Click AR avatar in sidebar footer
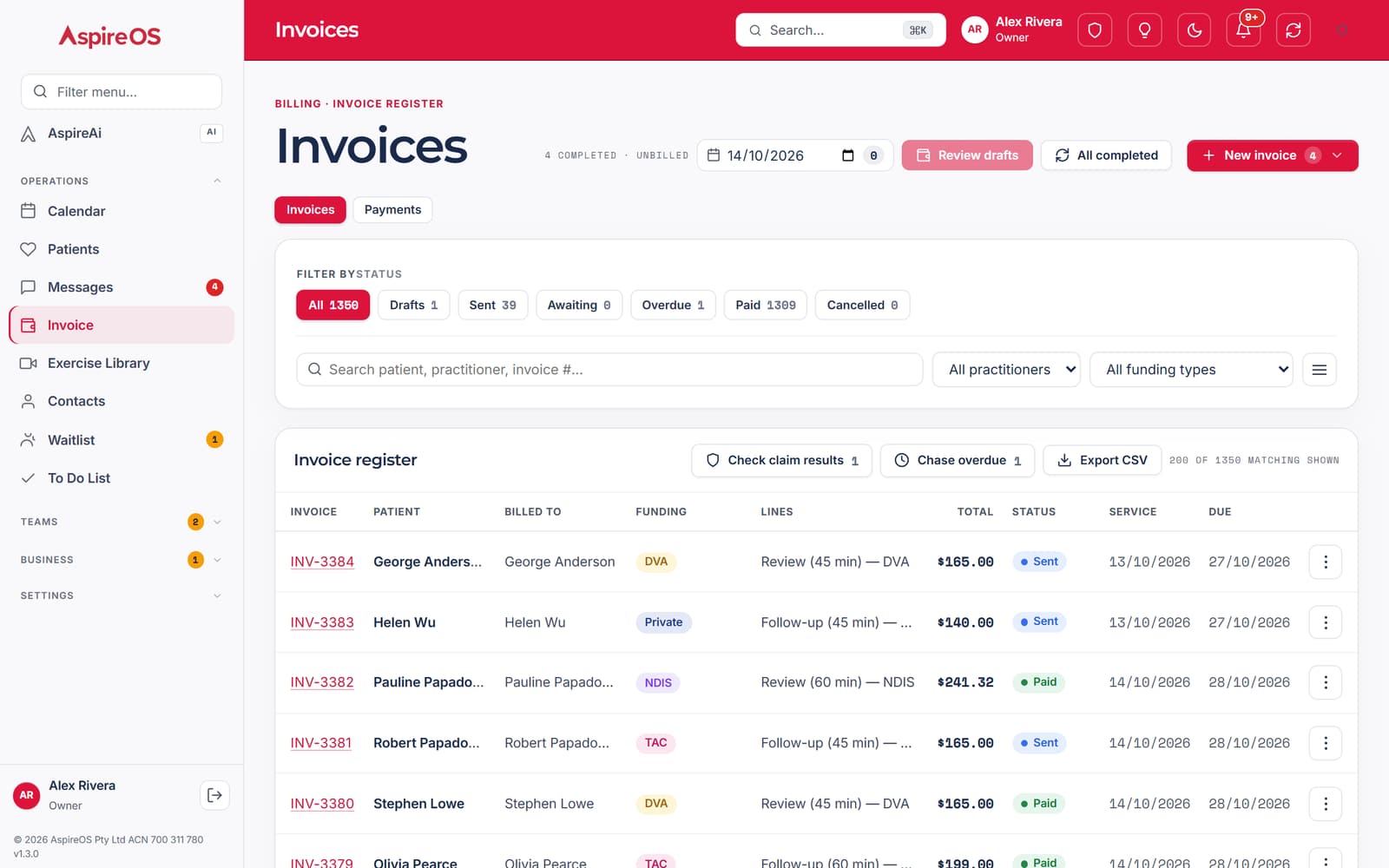Screen dimensions: 1389x868 [x=27, y=795]
